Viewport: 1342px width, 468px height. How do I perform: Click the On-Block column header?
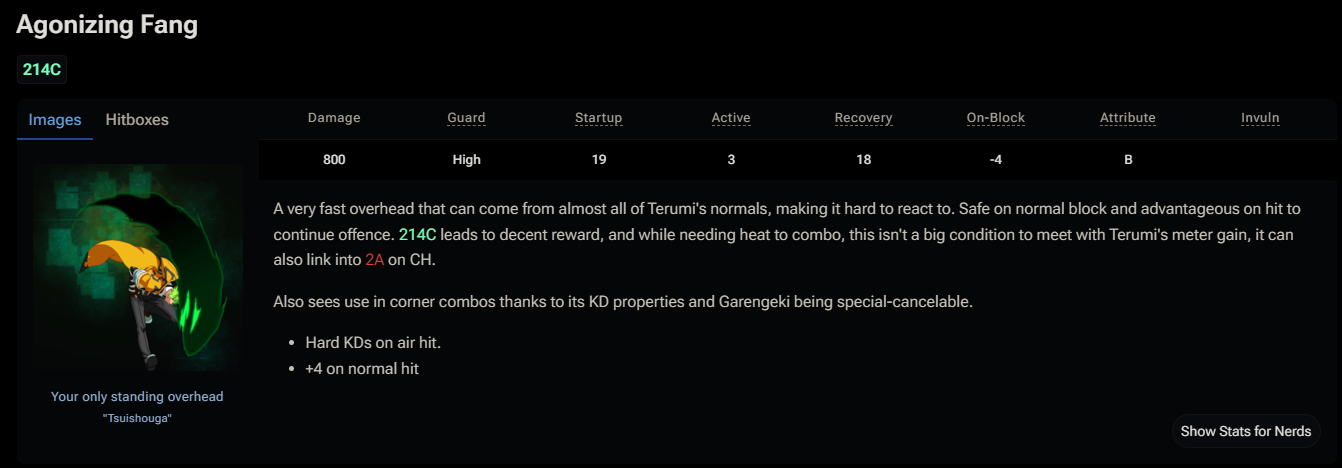point(995,118)
